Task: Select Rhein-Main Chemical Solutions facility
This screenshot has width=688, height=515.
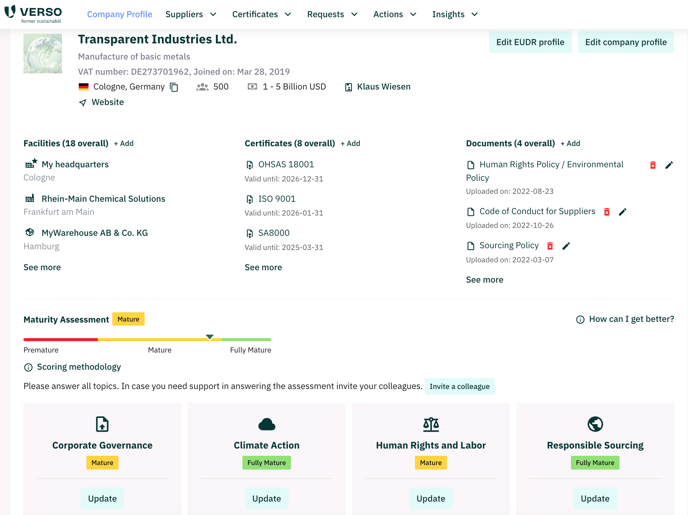Action: coord(103,199)
